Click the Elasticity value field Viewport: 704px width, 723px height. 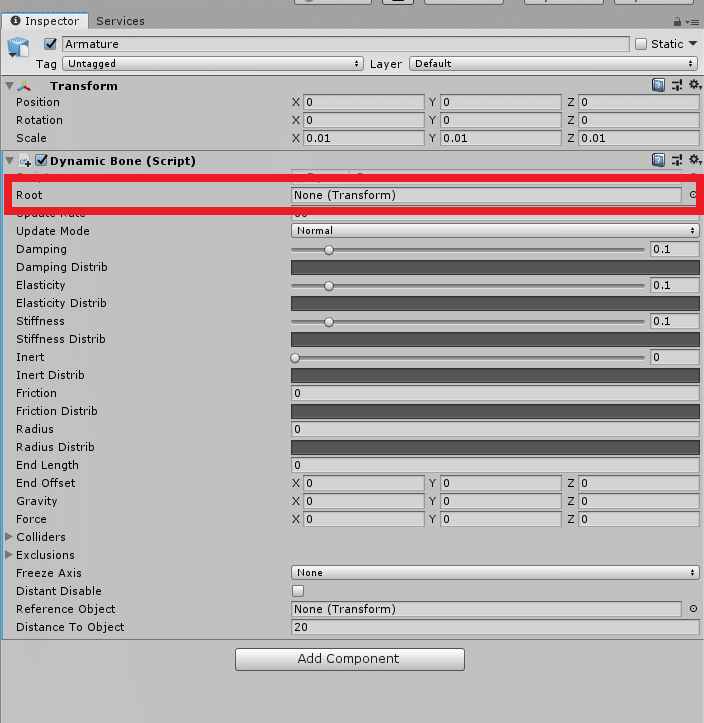point(674,285)
